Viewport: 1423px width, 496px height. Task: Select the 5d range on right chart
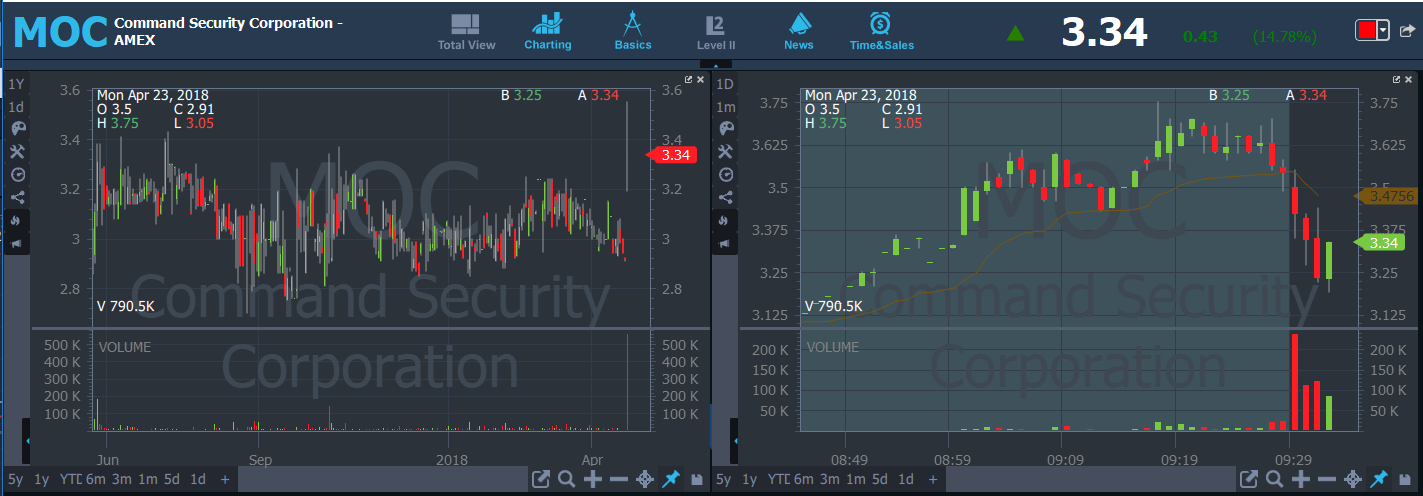880,479
